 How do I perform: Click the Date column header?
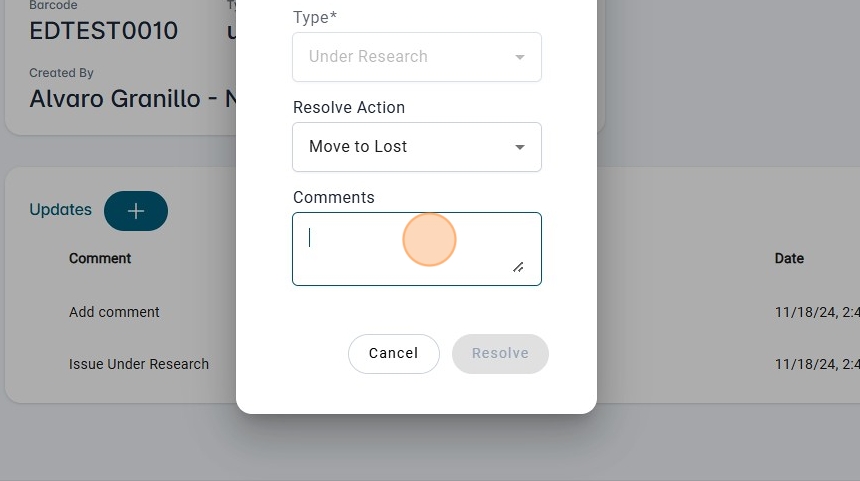[789, 258]
